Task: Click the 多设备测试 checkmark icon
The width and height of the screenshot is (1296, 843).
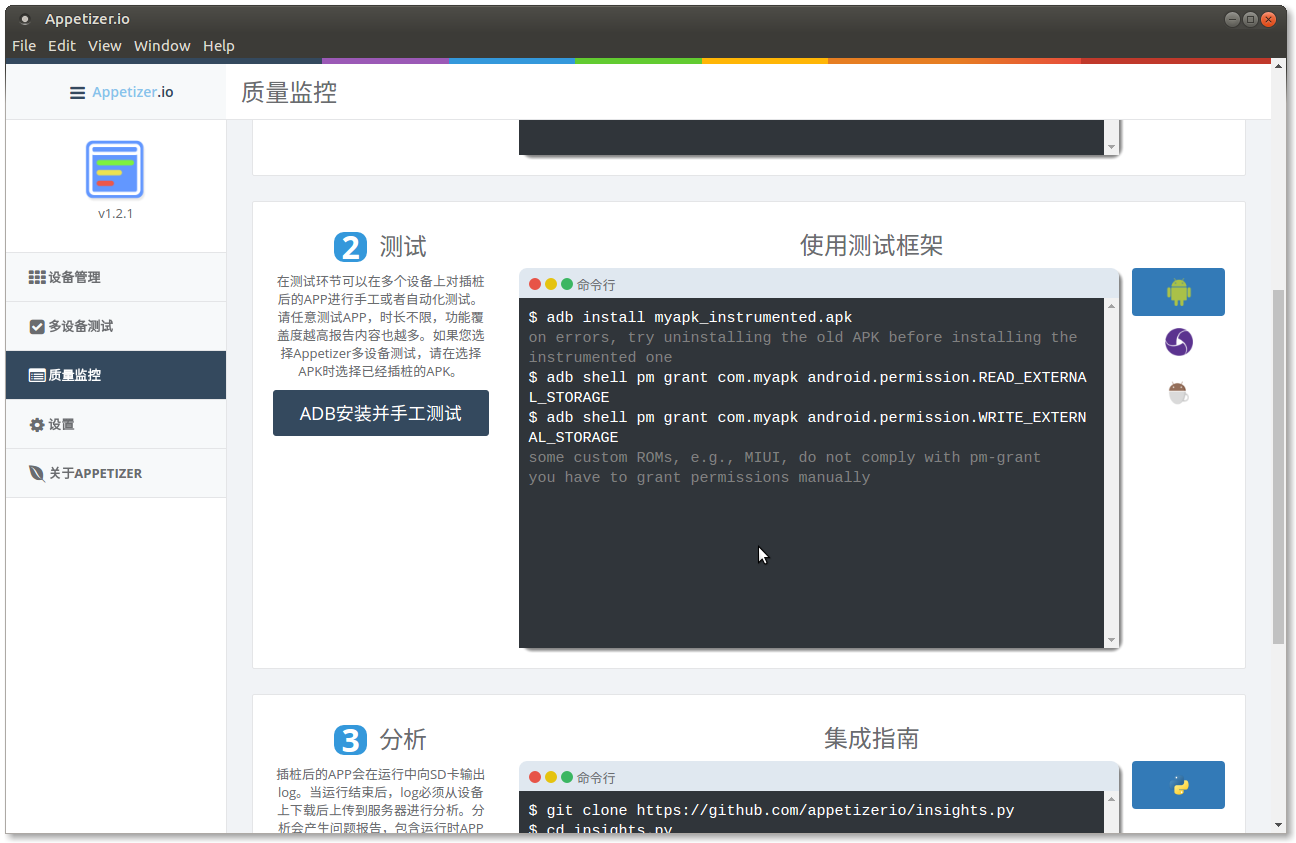Action: point(37,326)
